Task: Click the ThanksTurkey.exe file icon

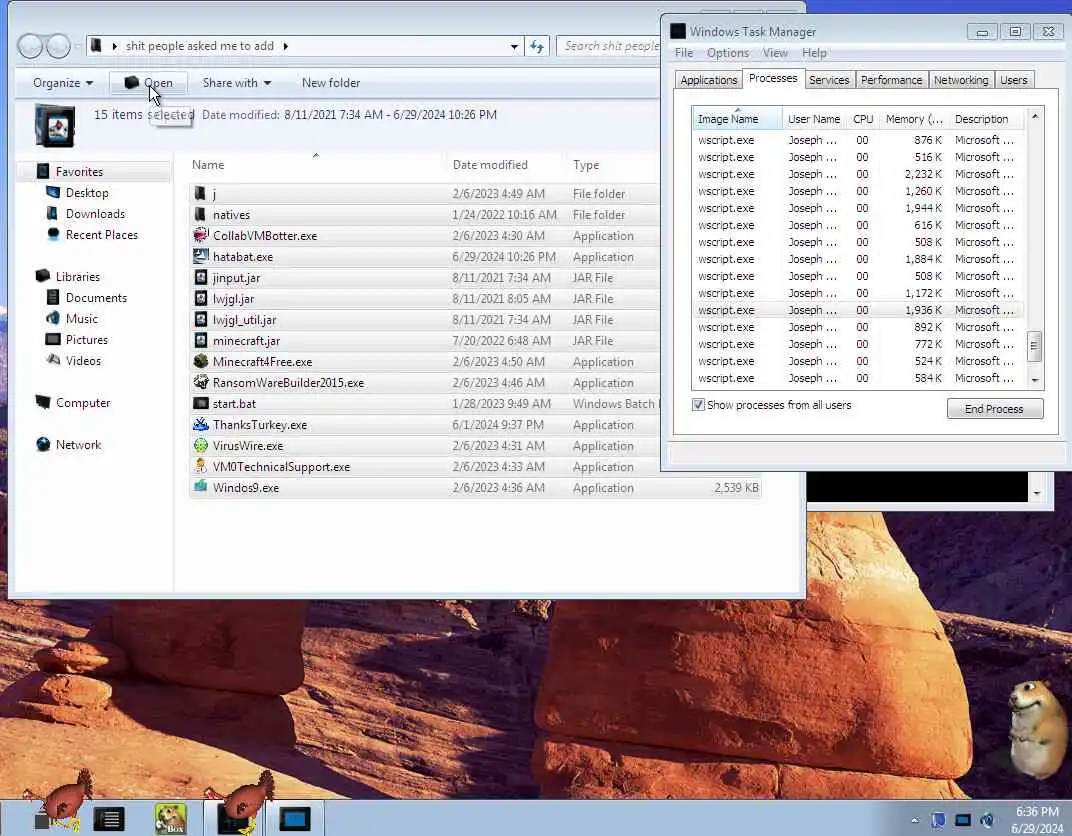Action: [200, 424]
